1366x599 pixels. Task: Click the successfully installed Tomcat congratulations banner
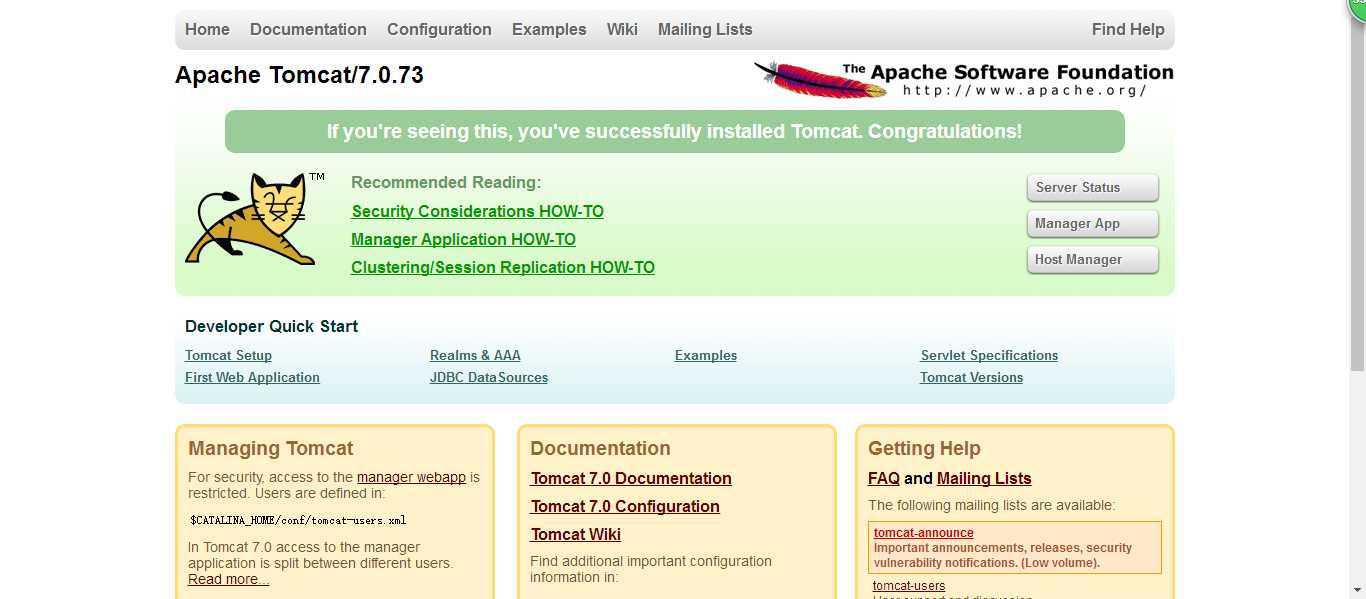pyautogui.click(x=675, y=131)
